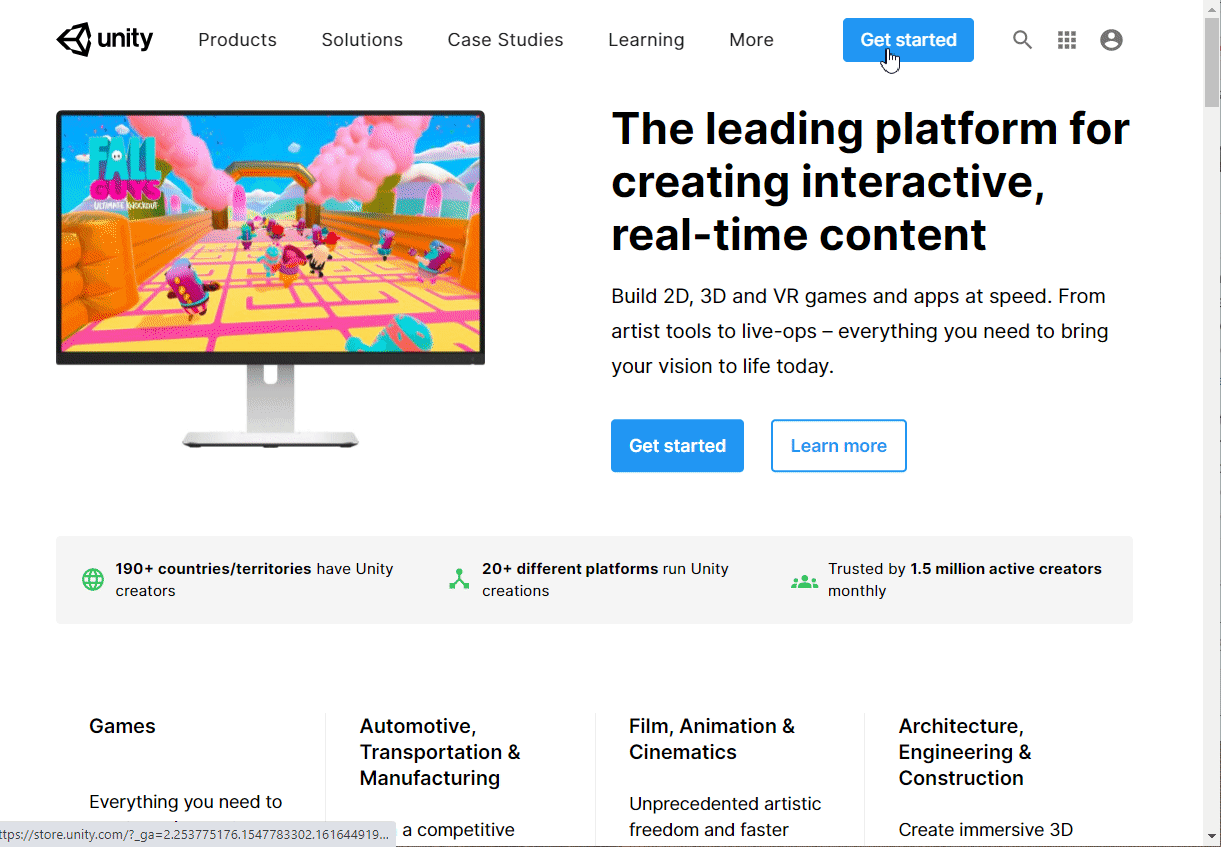
Task: Click the vertical scrollbar thumb
Action: tap(1212, 62)
